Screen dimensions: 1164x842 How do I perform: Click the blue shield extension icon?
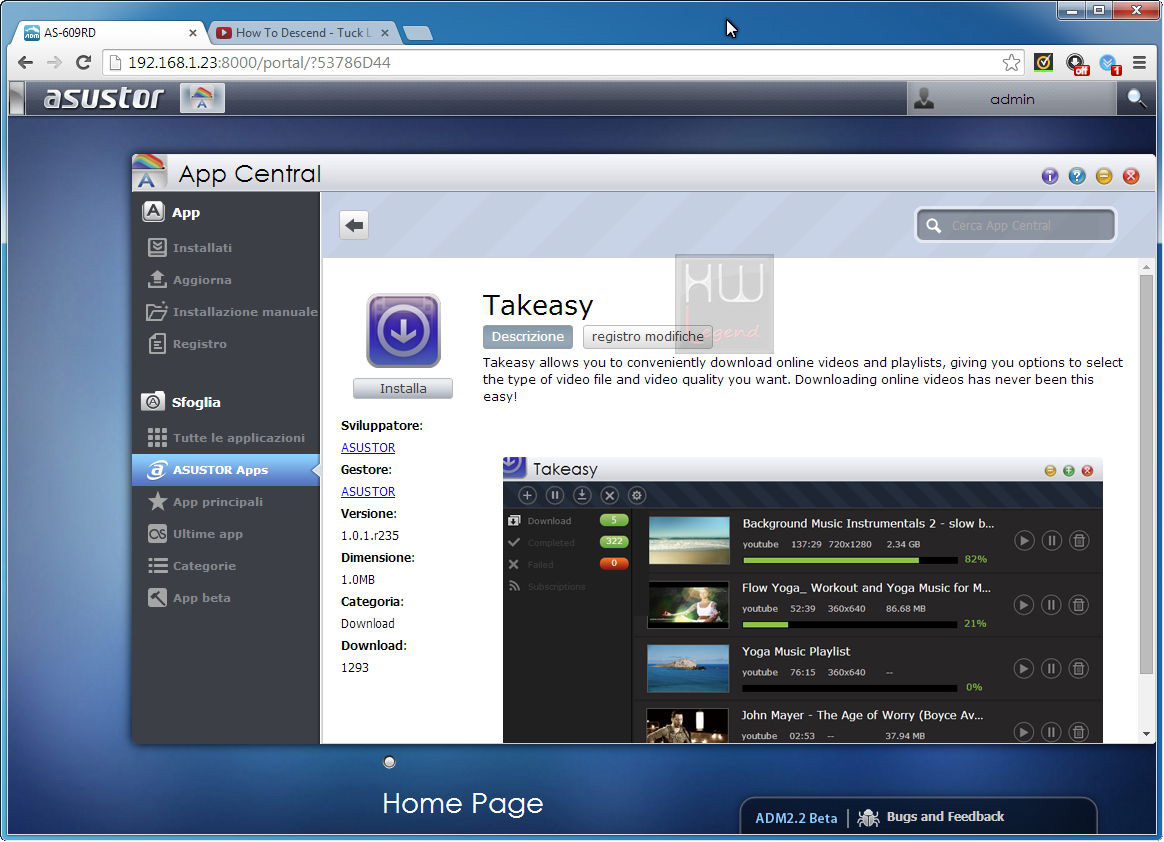(1109, 63)
